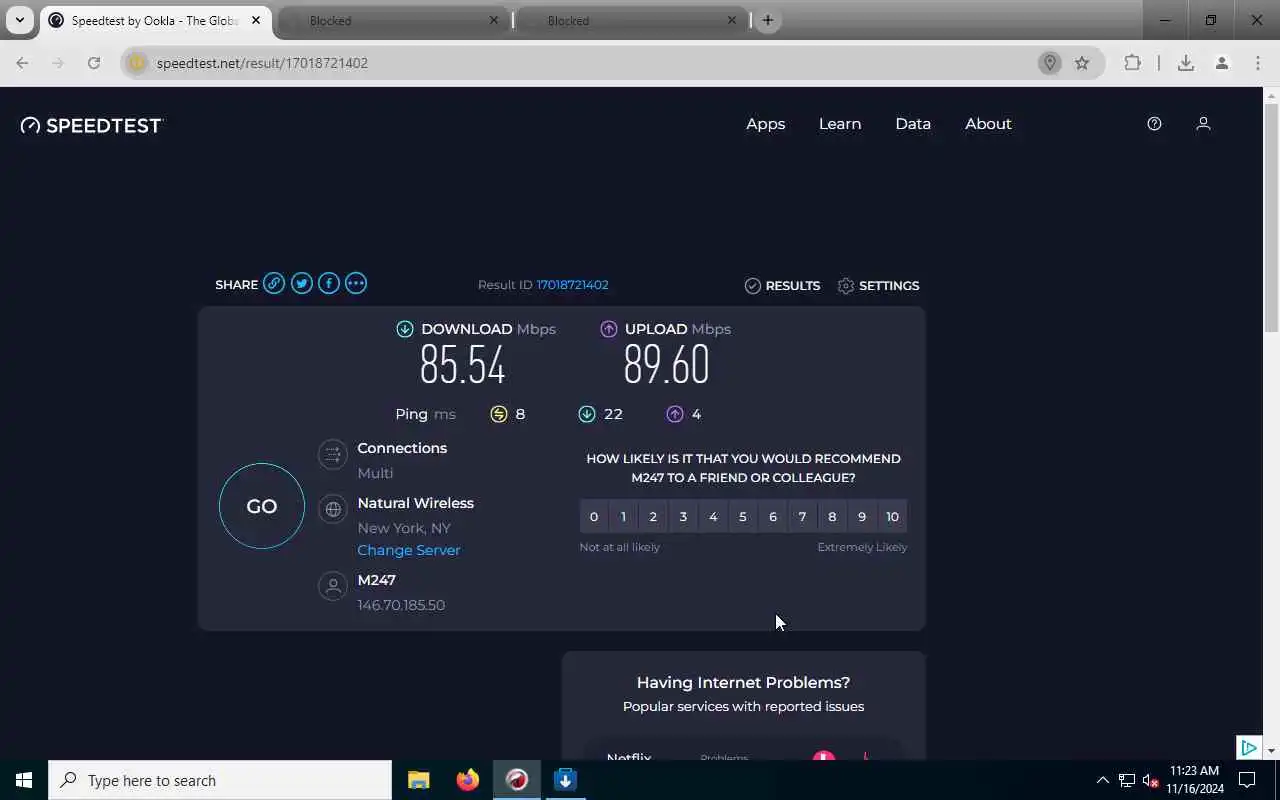
Task: Open the location permission icon in address bar
Action: (1050, 63)
